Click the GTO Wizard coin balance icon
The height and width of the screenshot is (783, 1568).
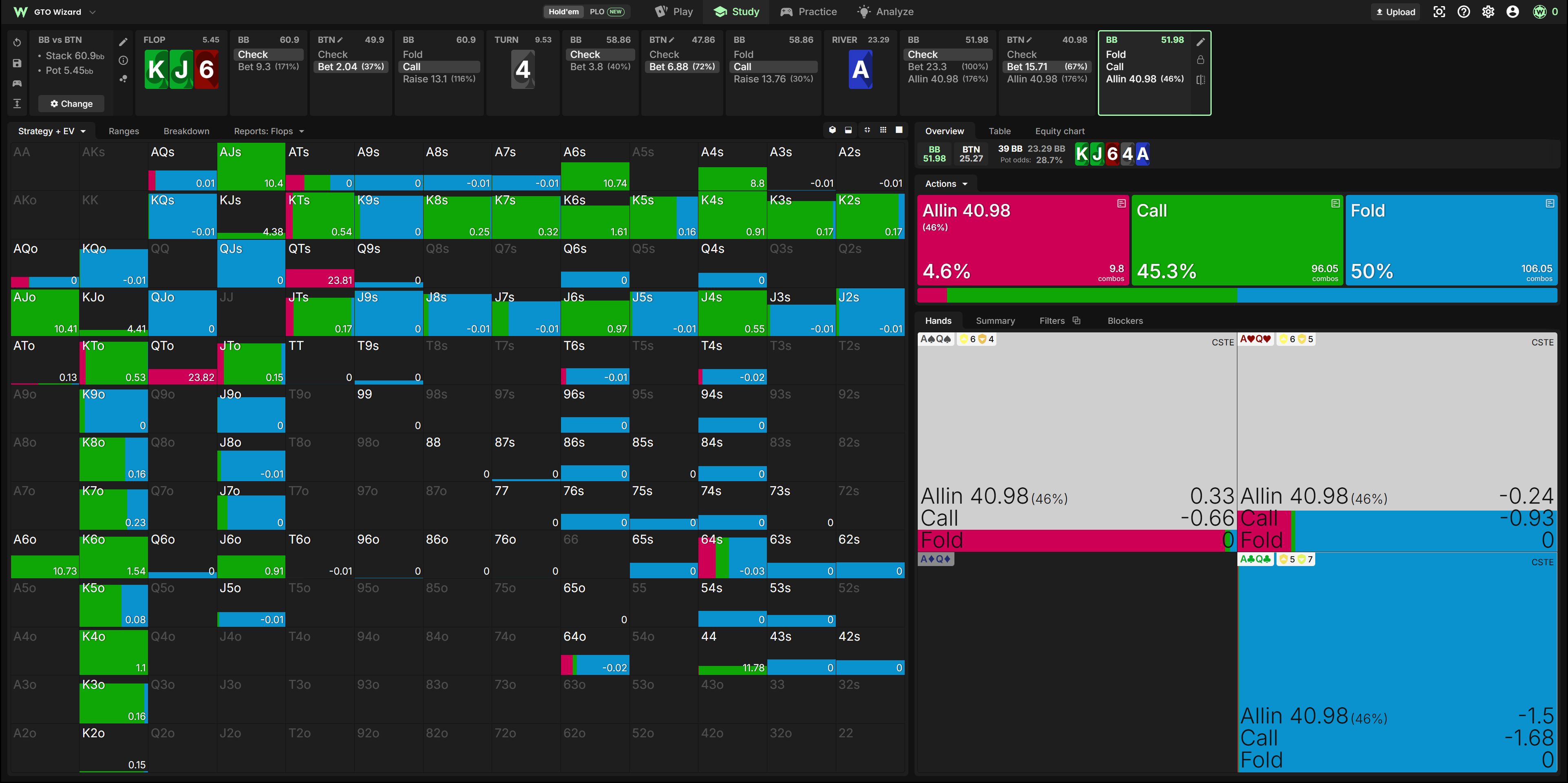pyautogui.click(x=1539, y=11)
